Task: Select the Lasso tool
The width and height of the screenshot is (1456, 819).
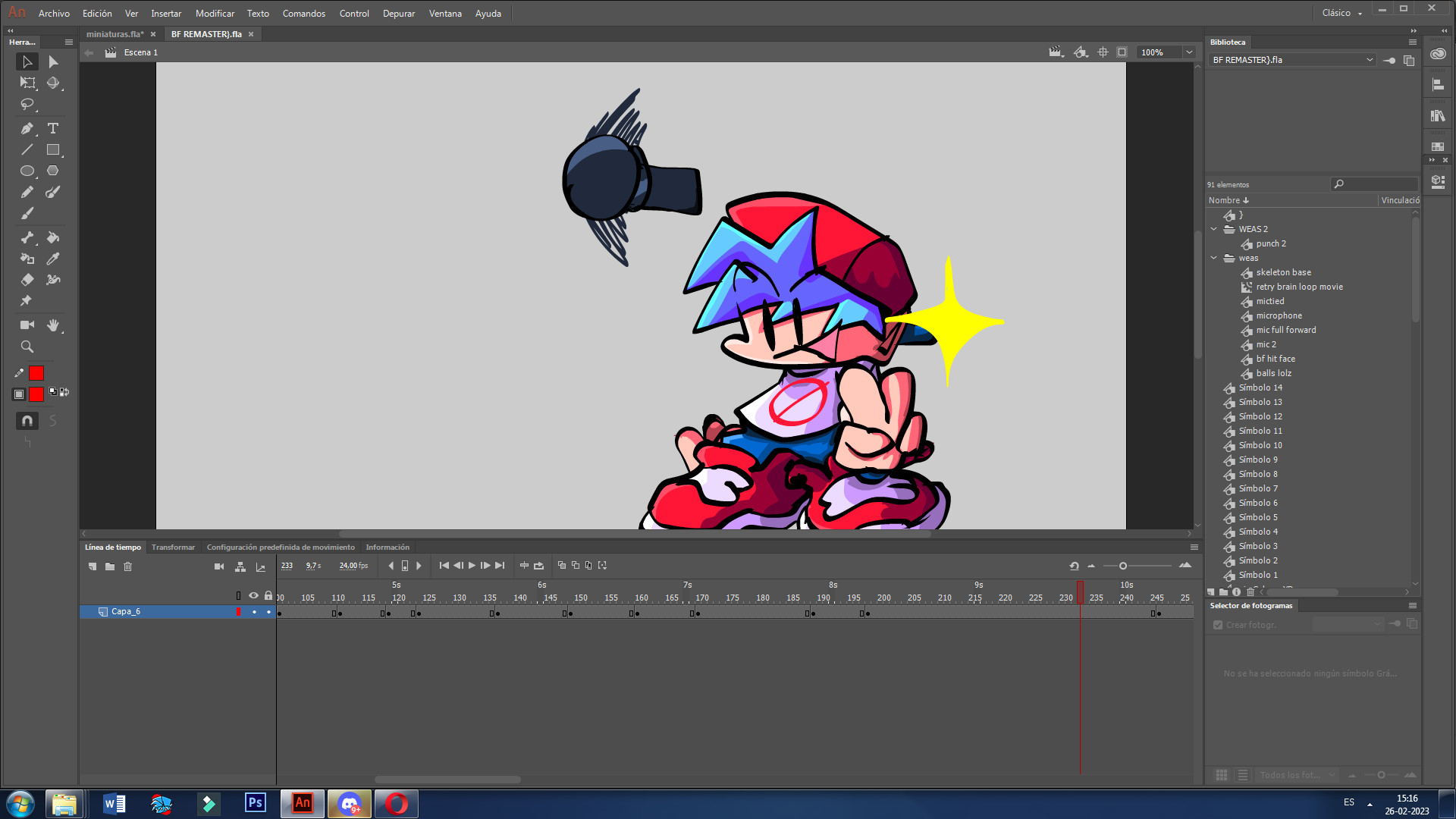Action: pyautogui.click(x=28, y=104)
